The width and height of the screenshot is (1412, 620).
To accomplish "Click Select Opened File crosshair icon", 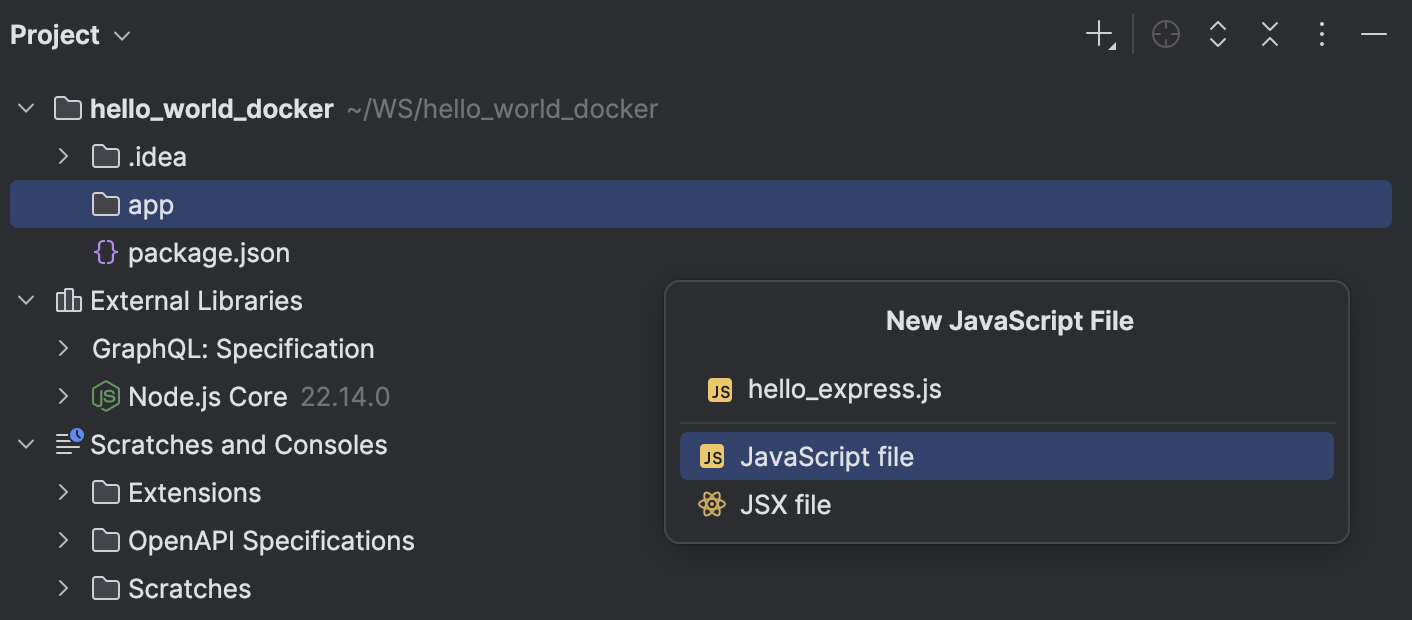I will 1166,35.
